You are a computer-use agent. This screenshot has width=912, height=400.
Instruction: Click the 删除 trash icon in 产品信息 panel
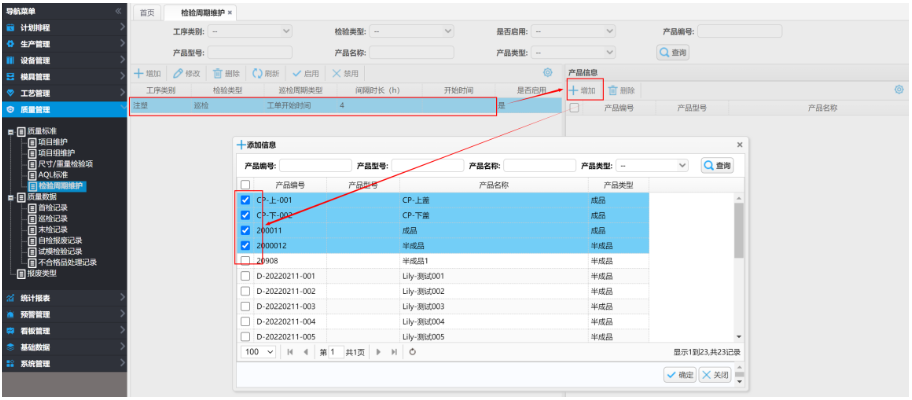(613, 90)
